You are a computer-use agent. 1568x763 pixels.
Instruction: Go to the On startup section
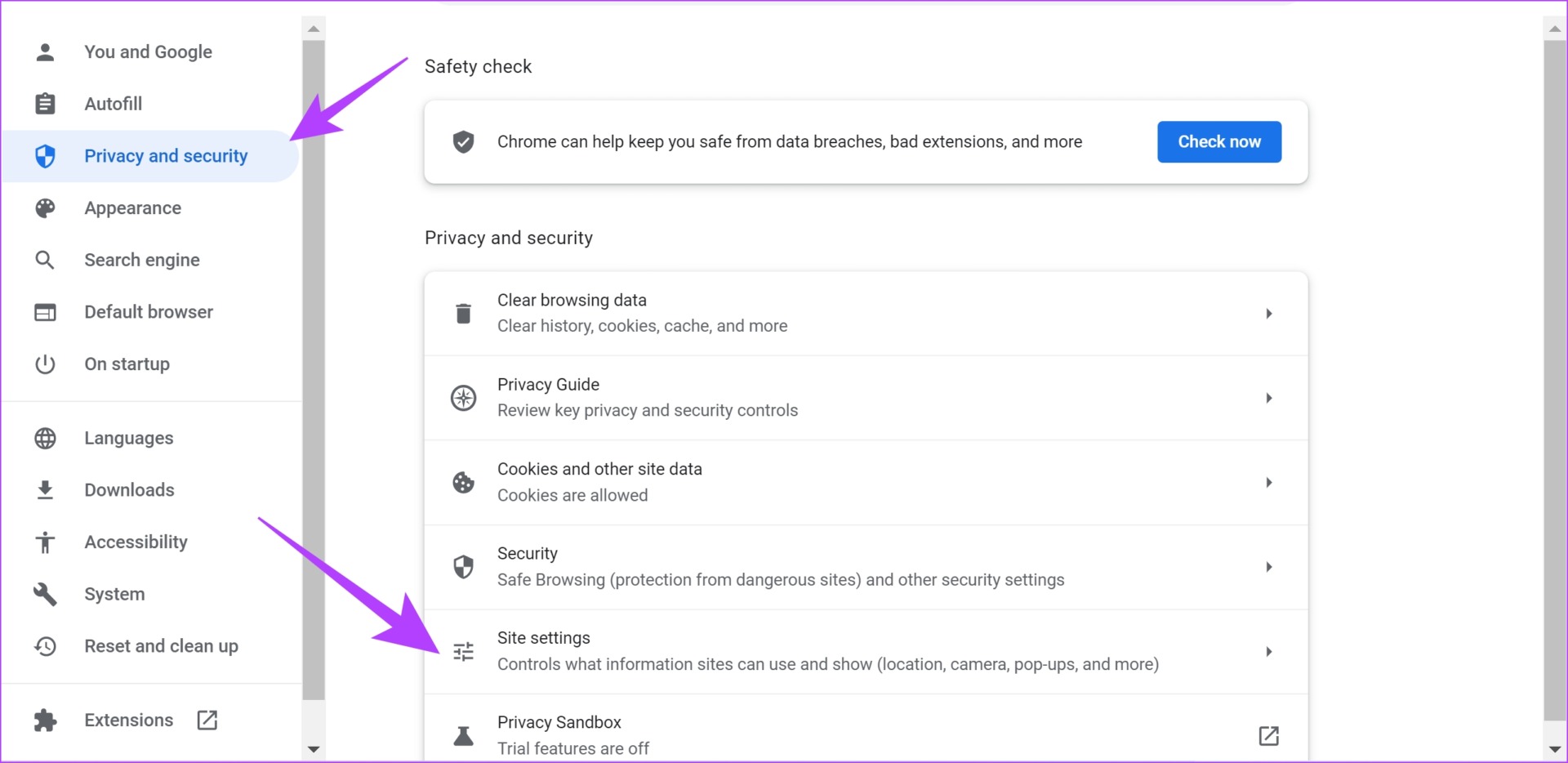point(127,364)
